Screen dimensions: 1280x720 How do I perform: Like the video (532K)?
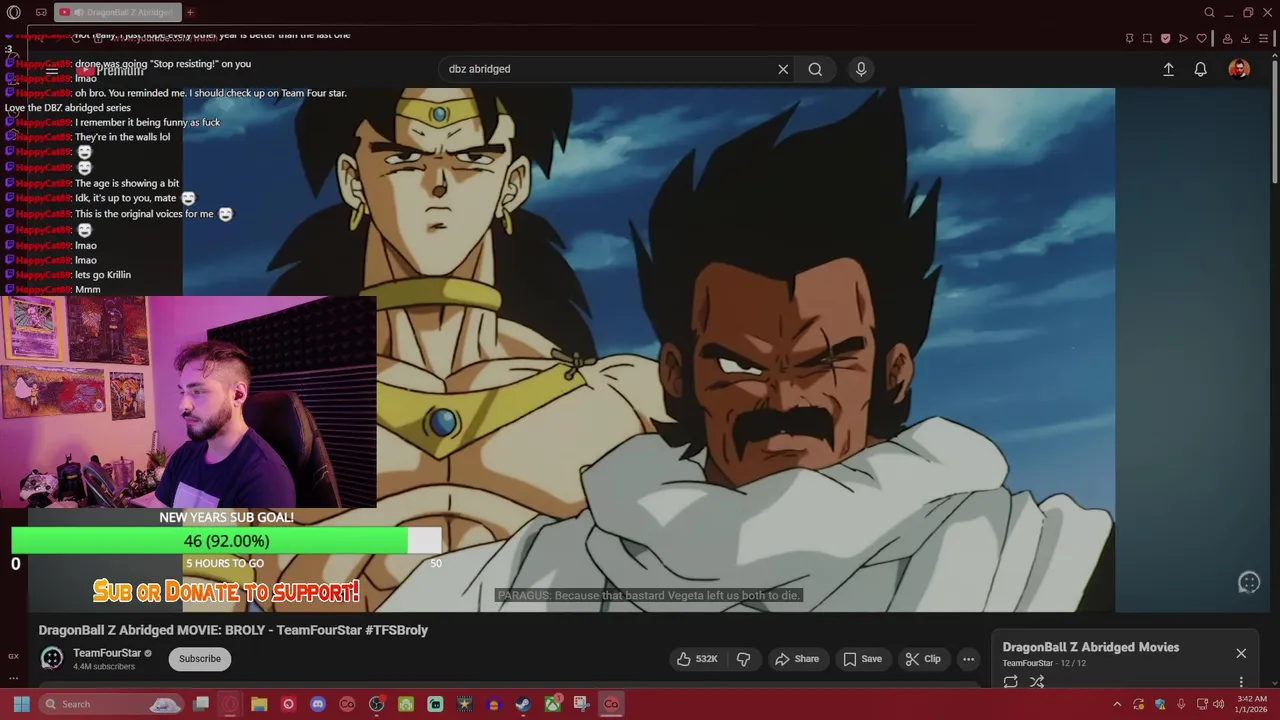click(697, 659)
